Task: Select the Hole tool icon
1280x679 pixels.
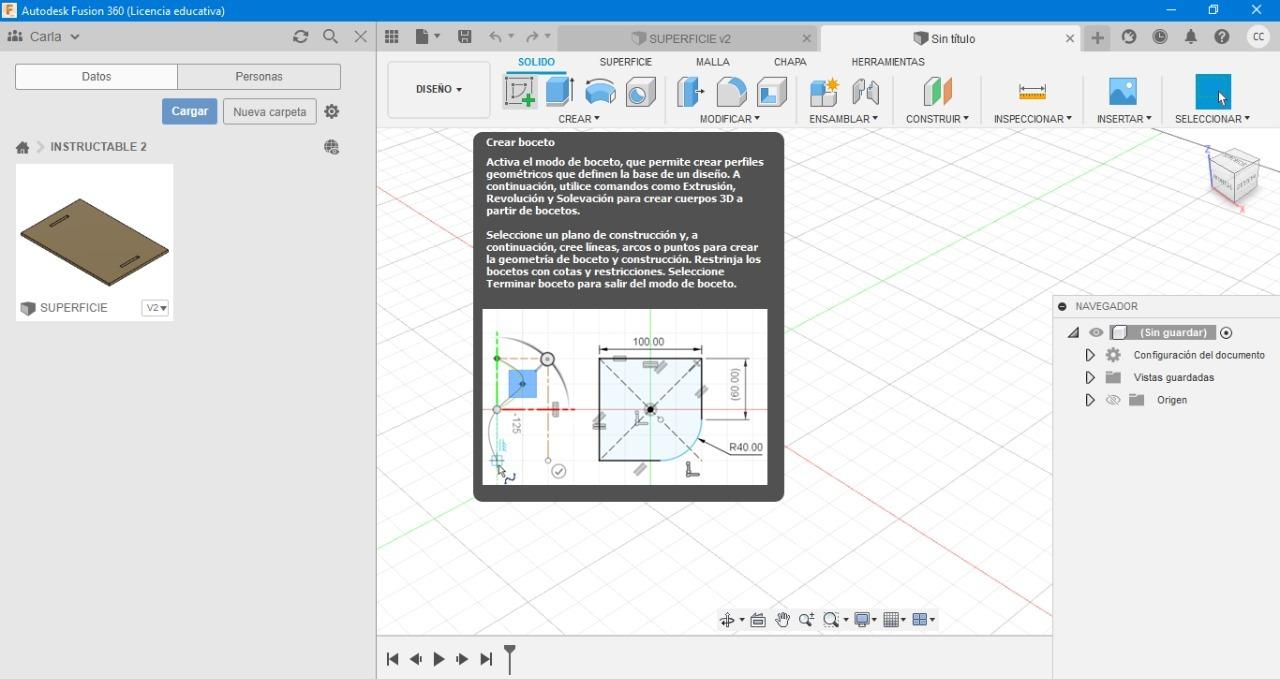Action: (640, 92)
